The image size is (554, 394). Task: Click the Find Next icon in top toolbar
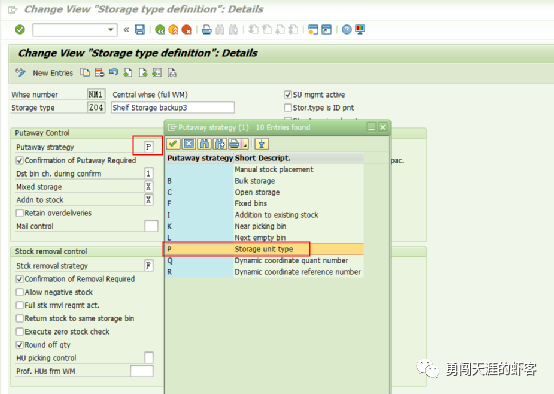[x=233, y=30]
